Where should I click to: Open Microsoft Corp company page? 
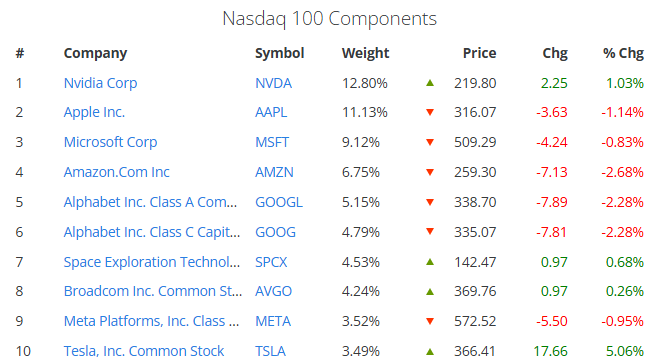[x=110, y=142]
